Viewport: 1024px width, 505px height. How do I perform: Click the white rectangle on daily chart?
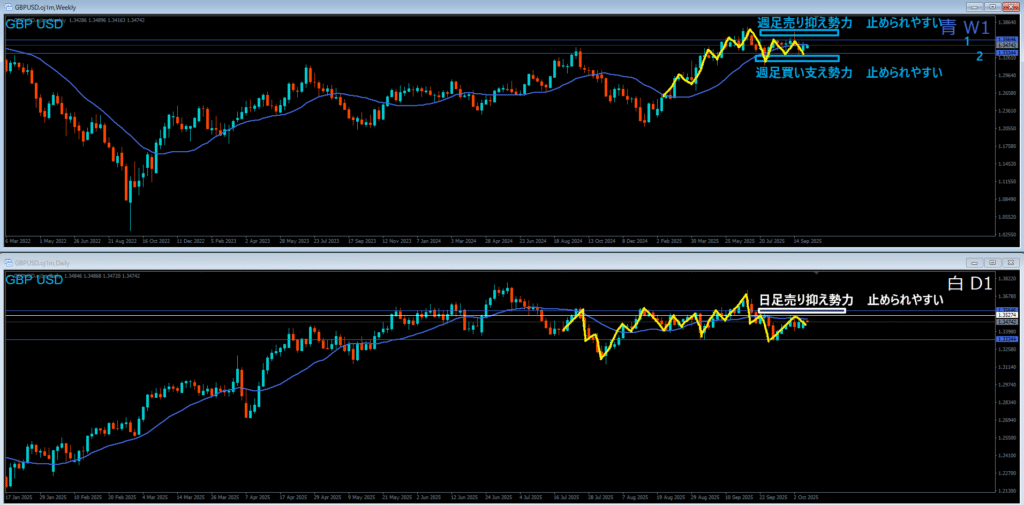(x=802, y=311)
